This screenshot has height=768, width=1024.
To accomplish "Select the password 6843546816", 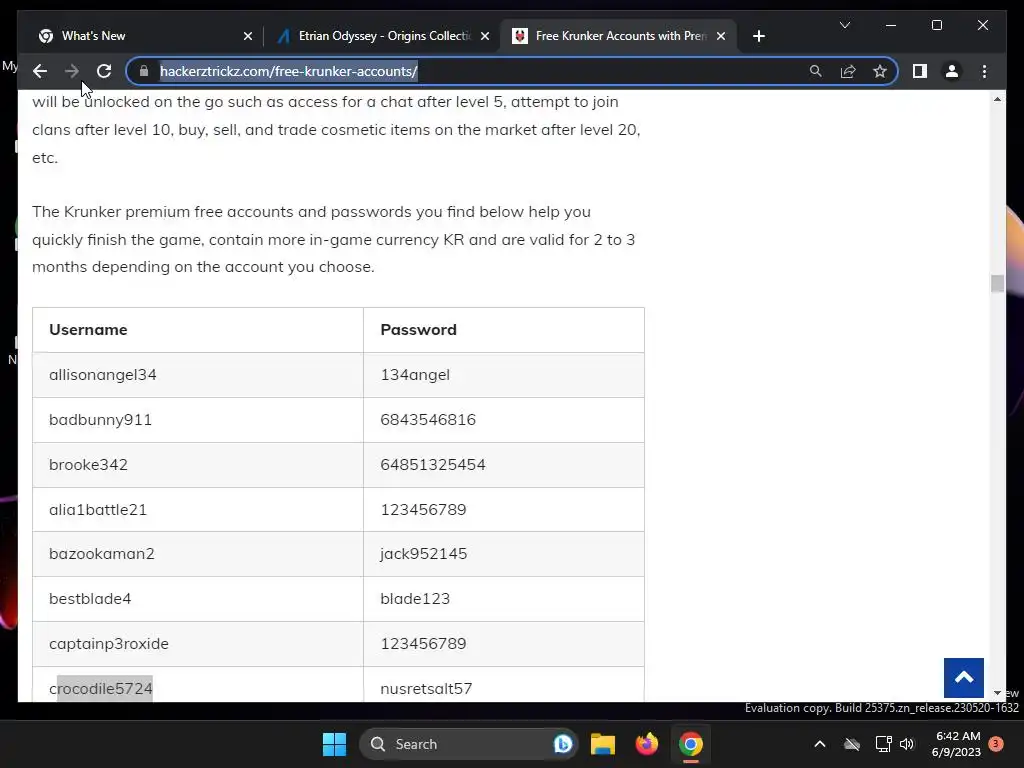I will [x=428, y=420].
